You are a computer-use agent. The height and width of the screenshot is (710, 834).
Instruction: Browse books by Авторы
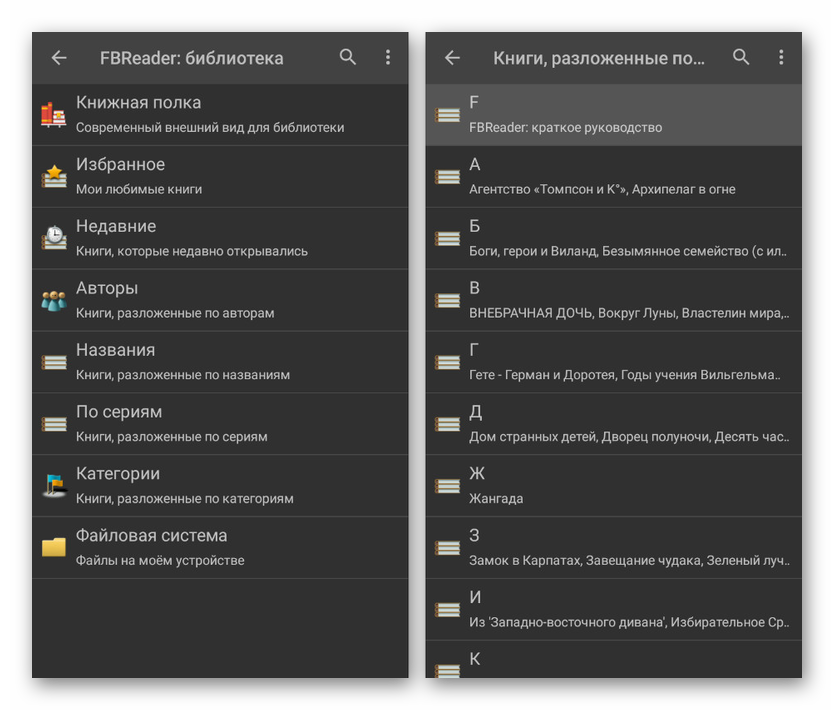(x=220, y=300)
